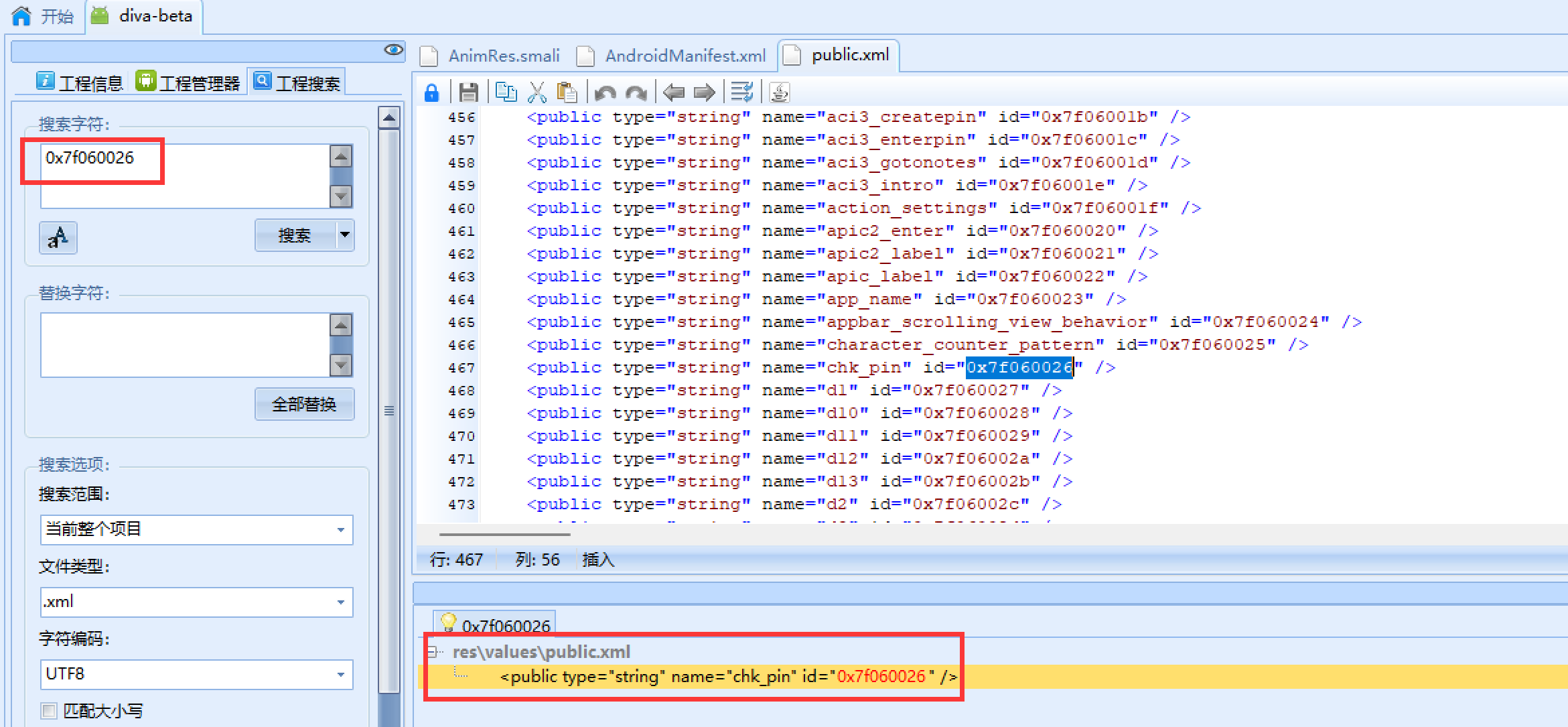The height and width of the screenshot is (727, 1568).
Task: Switch to AnimRes.smali editor tab
Action: [491, 56]
